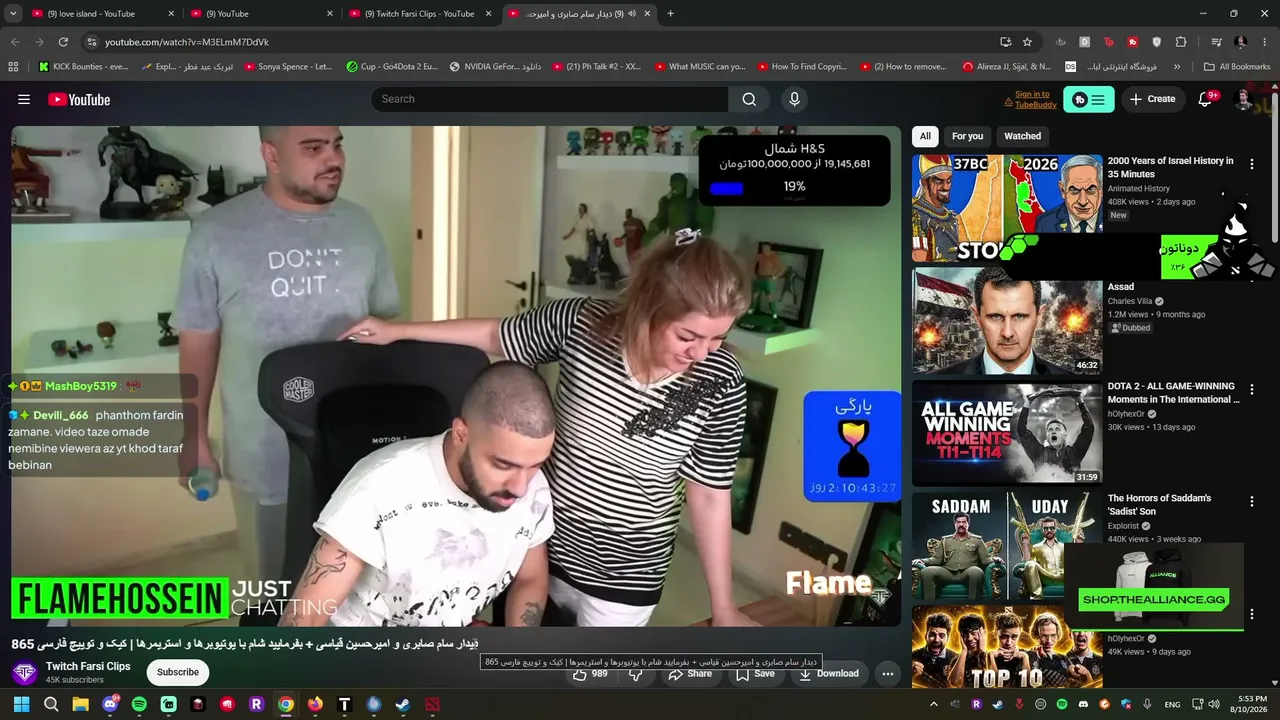This screenshot has height=720, width=1280.
Task: Open options for Horrors of Saddam's Son video
Action: pos(1252,501)
